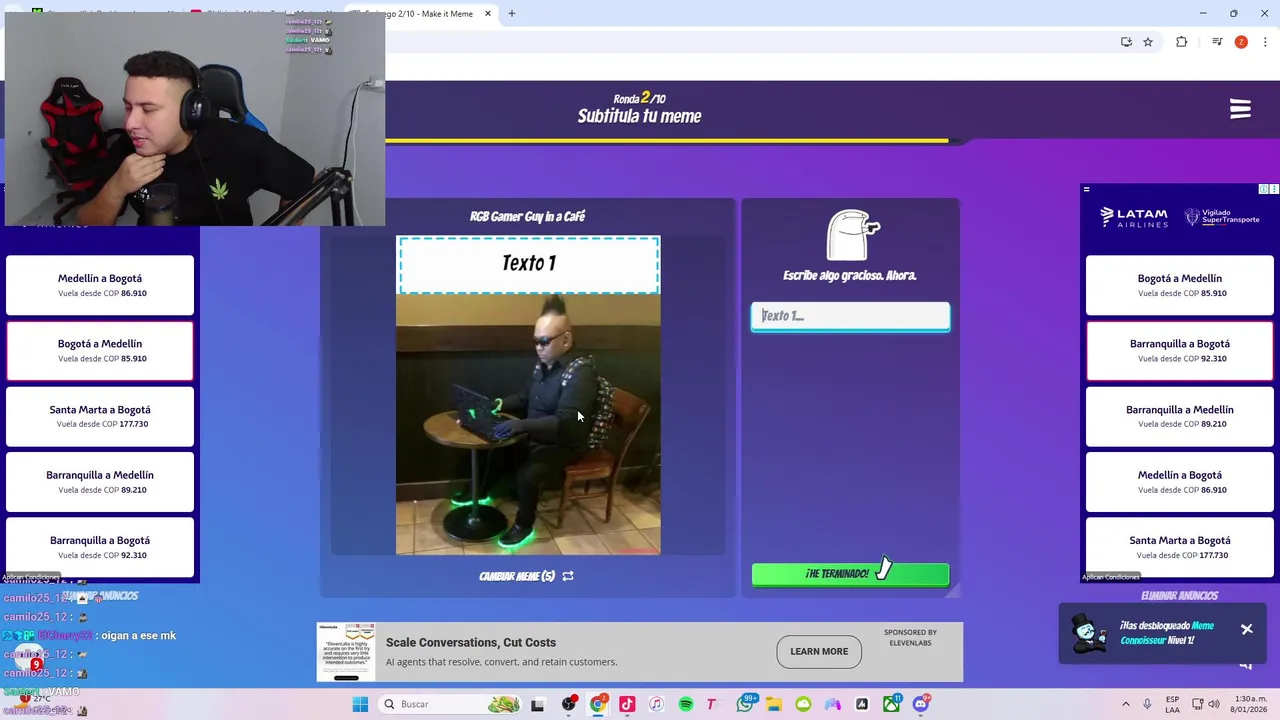Open left ad Santa Marta a Bogotá flight
This screenshot has width=1280, height=720.
[100, 416]
